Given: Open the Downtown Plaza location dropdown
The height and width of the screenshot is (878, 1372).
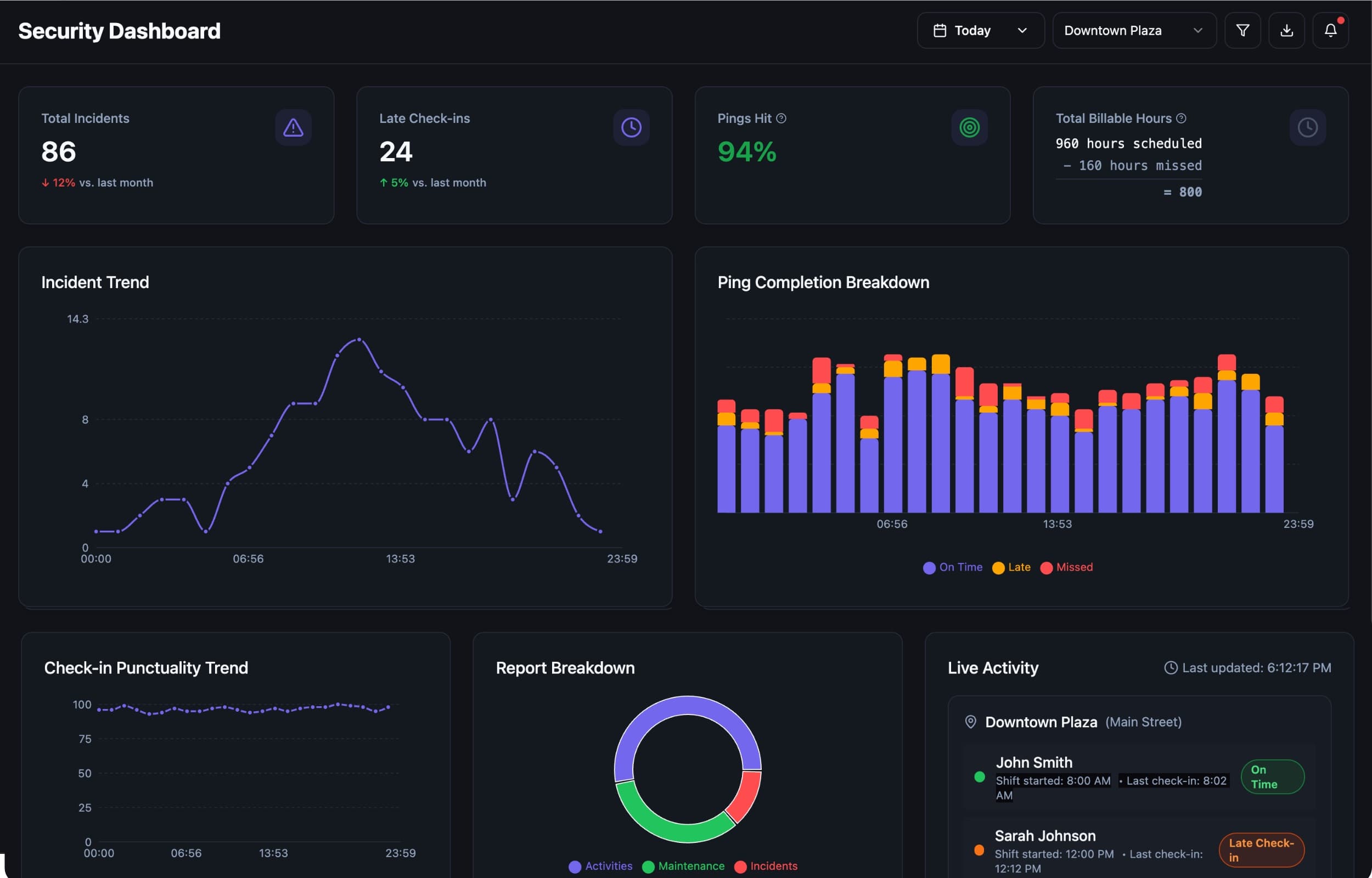Looking at the screenshot, I should click(1133, 30).
